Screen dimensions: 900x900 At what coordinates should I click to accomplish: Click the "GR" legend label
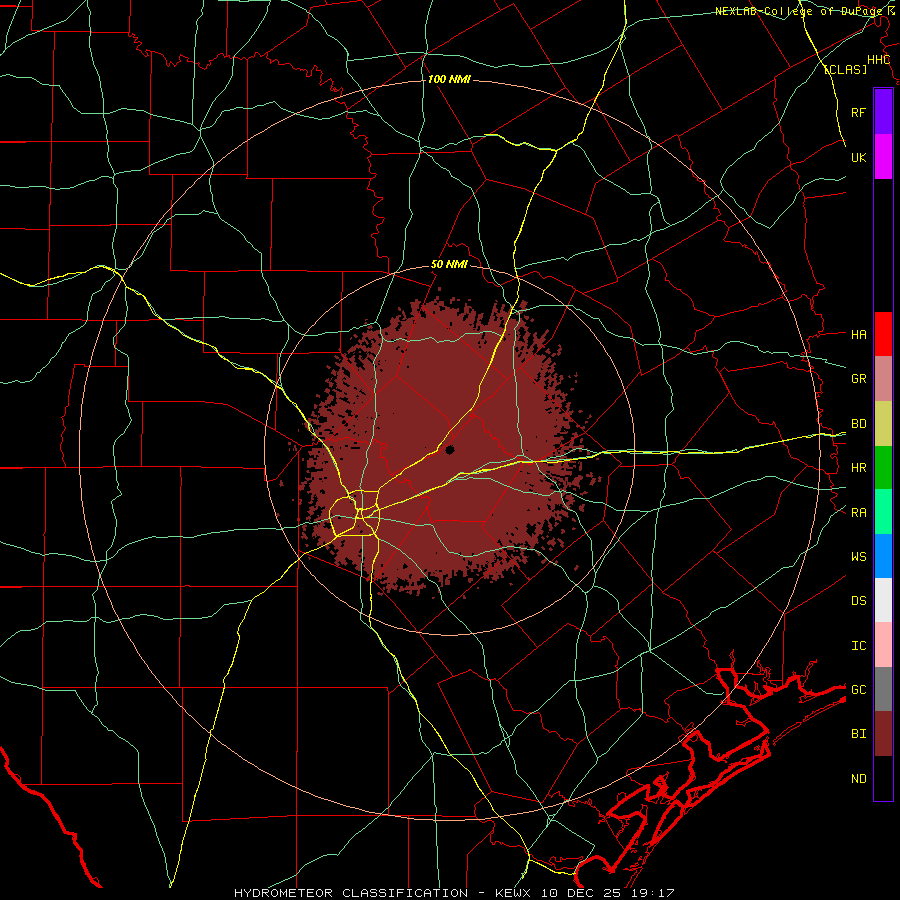(858, 379)
